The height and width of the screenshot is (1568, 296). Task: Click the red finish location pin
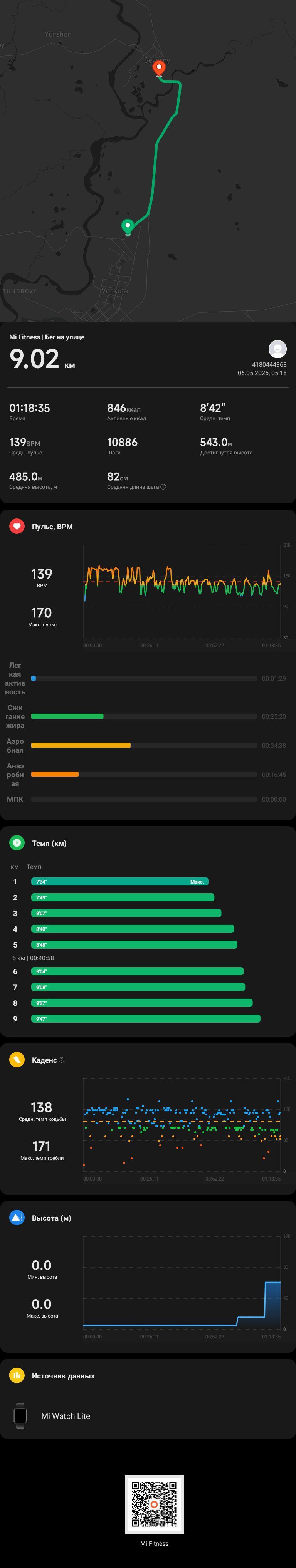(159, 69)
